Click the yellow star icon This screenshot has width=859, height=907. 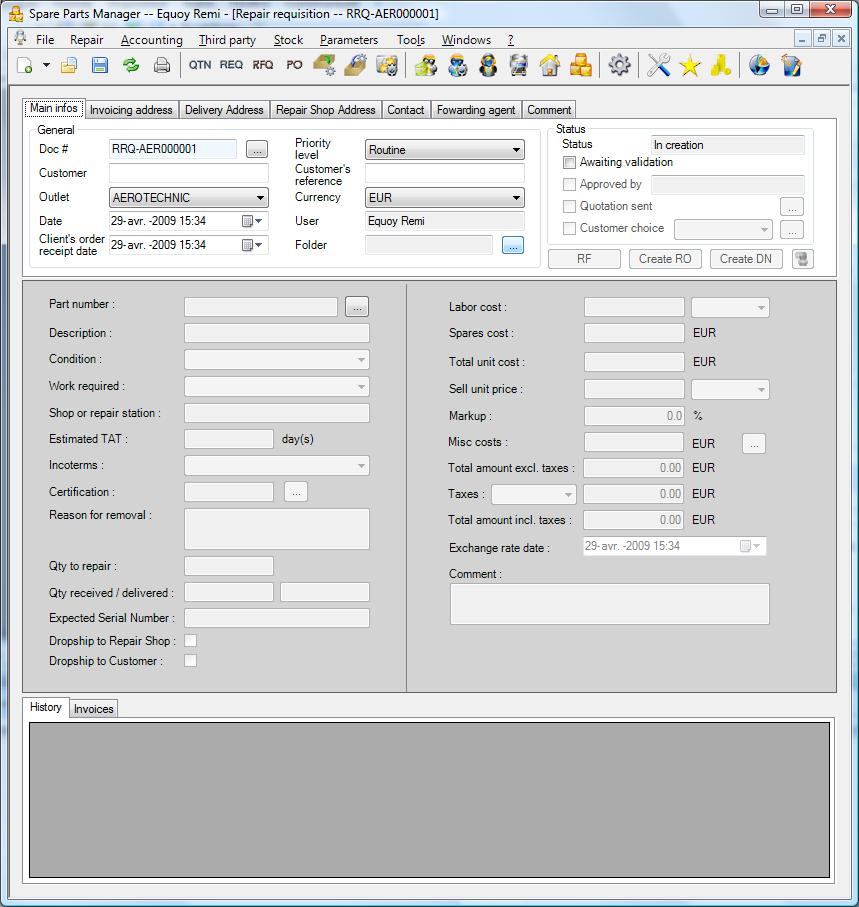(690, 65)
